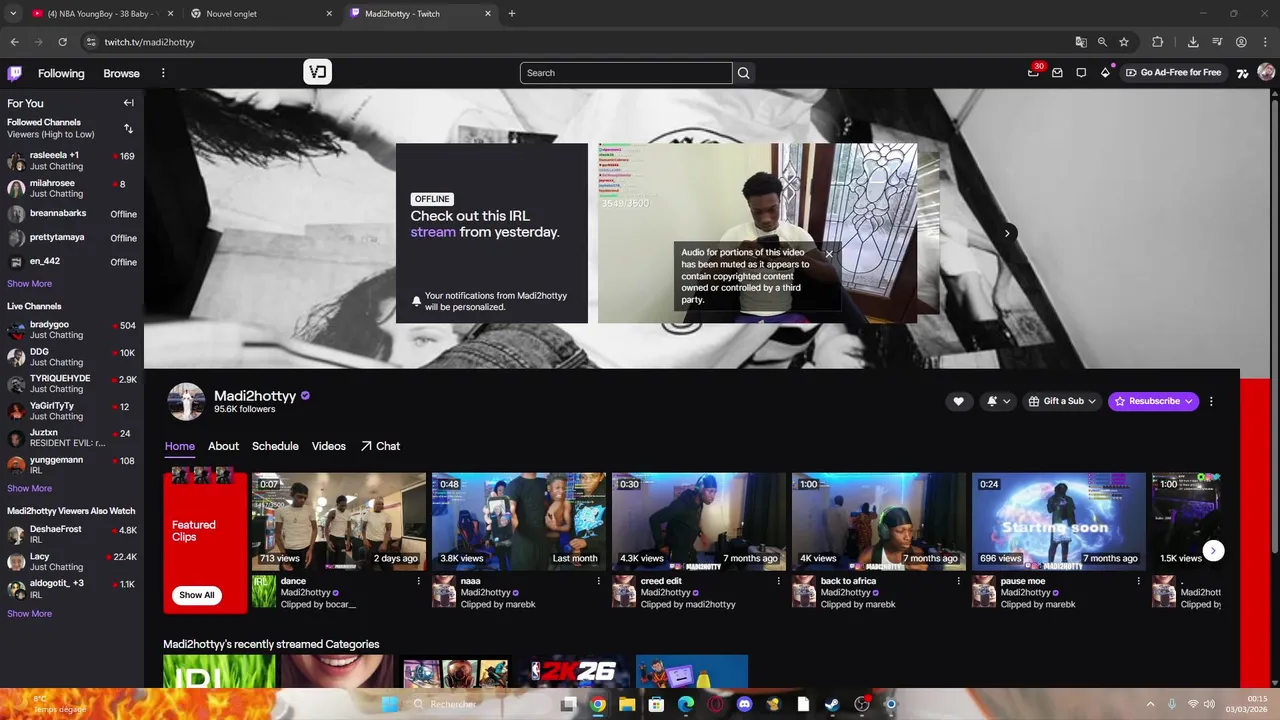The image size is (1280, 720).
Task: Open the Madi2hottyy channel name link
Action: [255, 396]
